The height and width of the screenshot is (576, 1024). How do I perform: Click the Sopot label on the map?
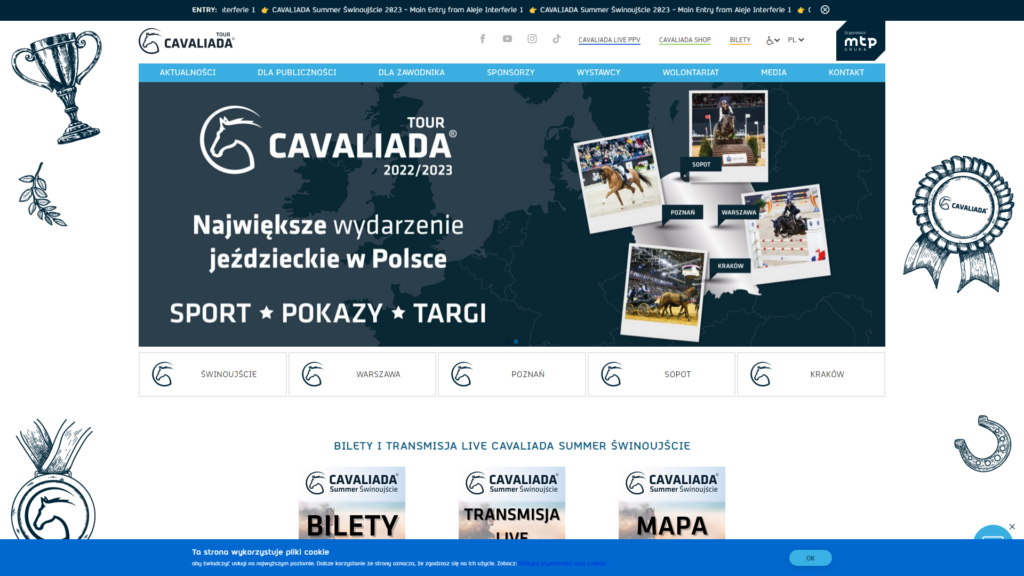tap(701, 165)
